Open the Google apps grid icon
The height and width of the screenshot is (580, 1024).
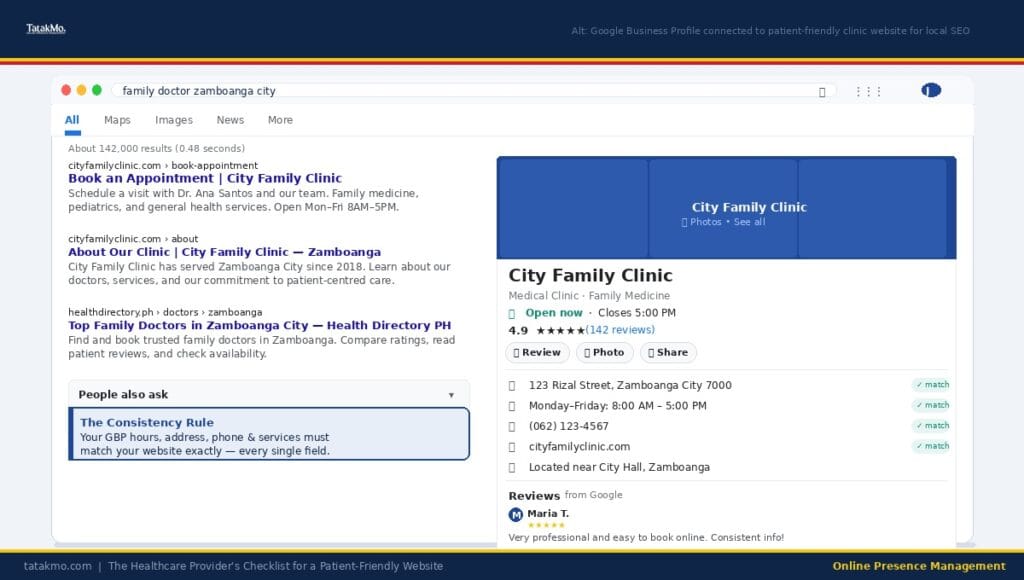[x=869, y=91]
